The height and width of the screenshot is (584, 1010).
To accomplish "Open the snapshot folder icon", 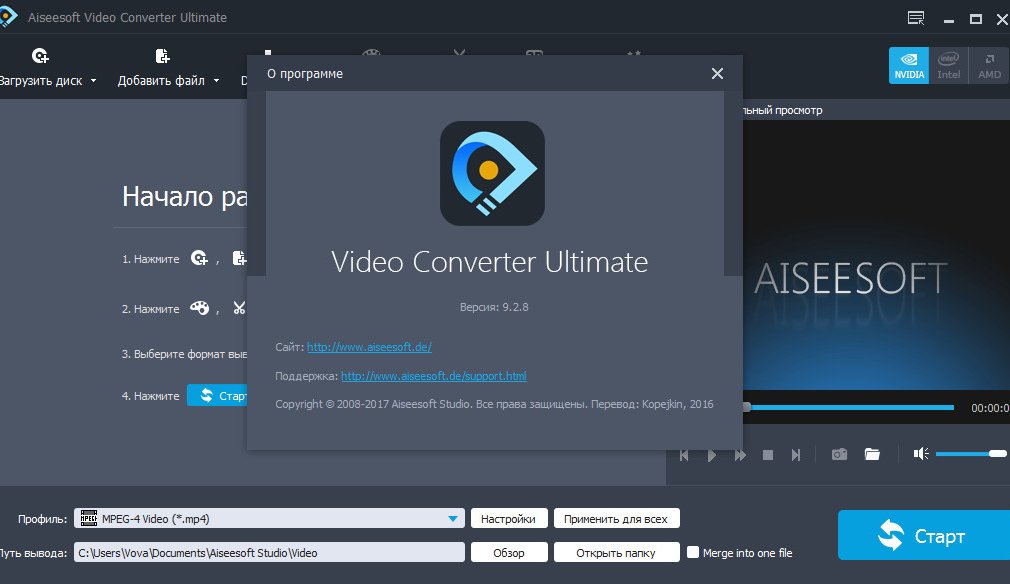I will [x=872, y=455].
